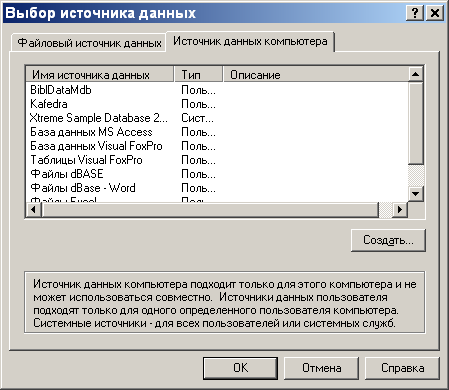This screenshot has width=449, height=390.
Task: Click the horizontal scroll right arrow
Action: 399,210
